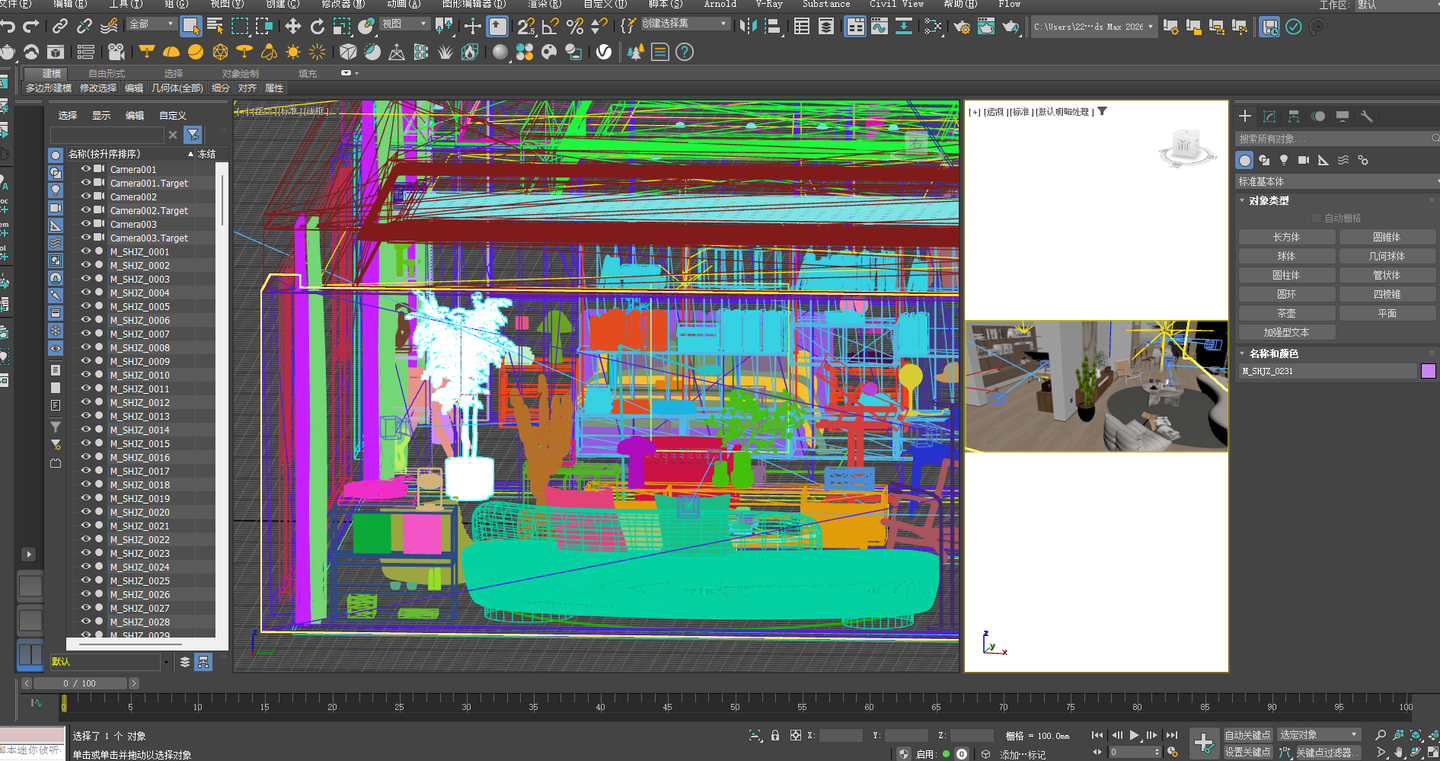Open the Curve Editor icon

[x=880, y=27]
